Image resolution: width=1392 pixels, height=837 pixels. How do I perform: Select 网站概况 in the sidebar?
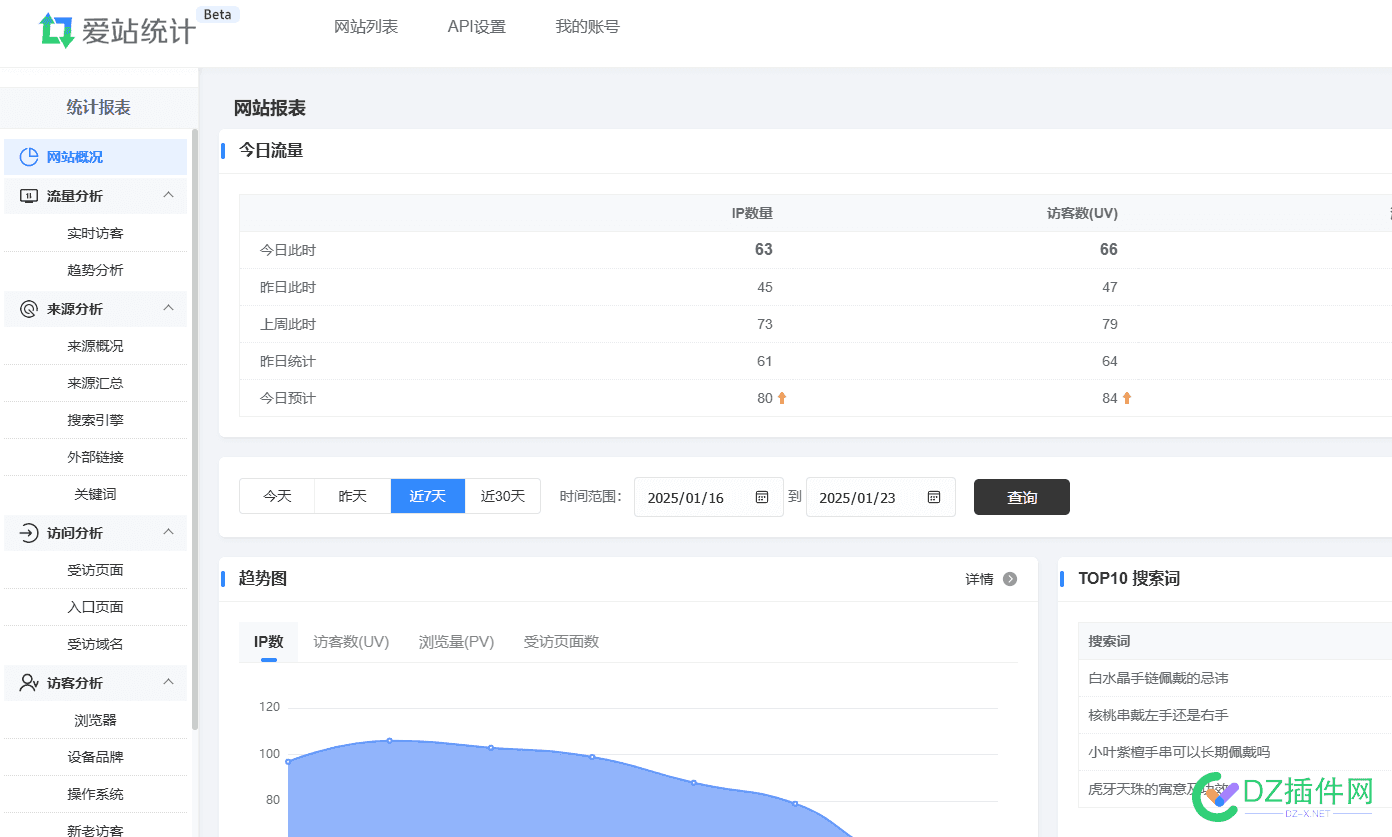pyautogui.click(x=95, y=157)
